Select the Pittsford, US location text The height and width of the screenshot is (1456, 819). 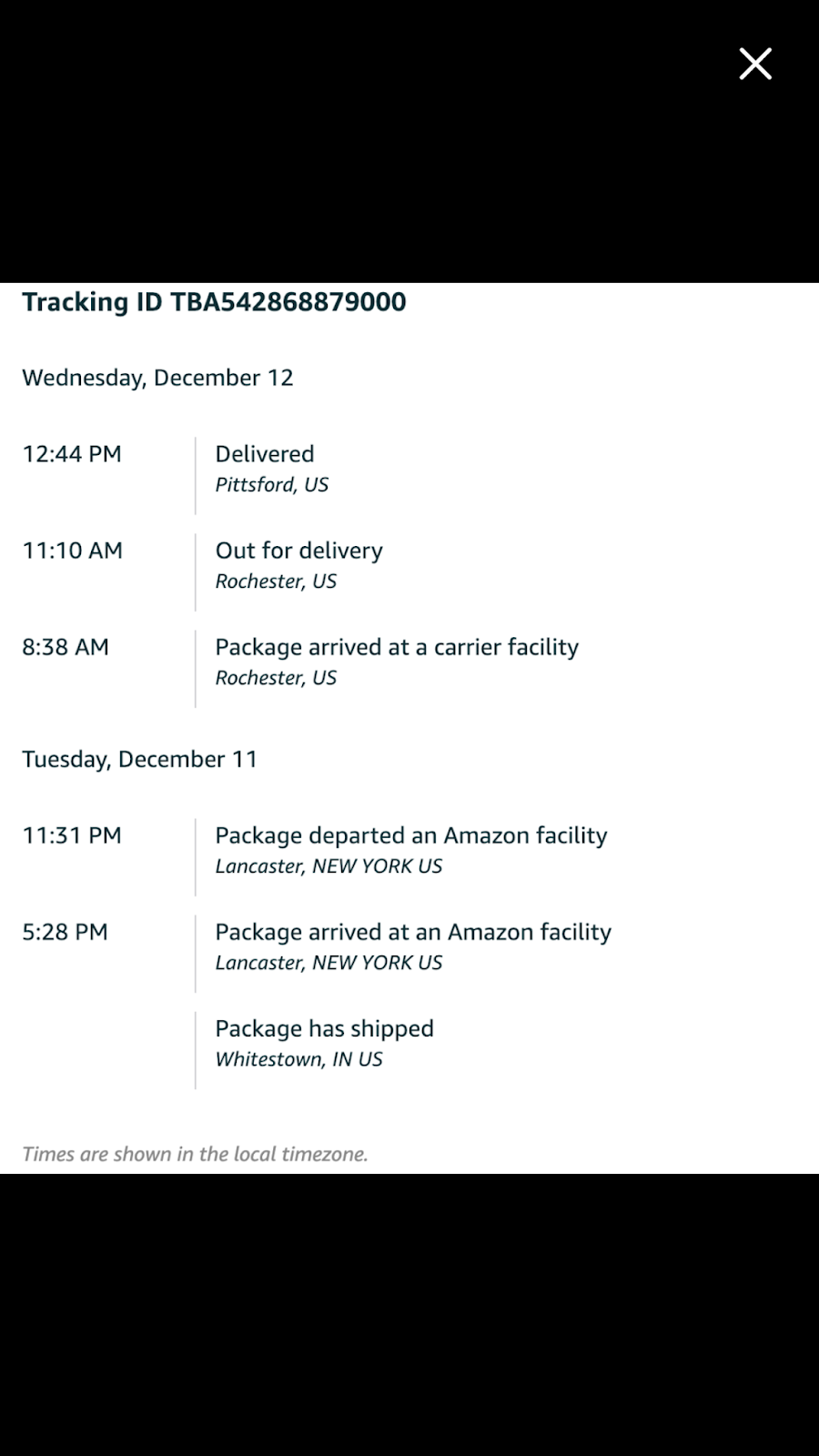coord(271,485)
